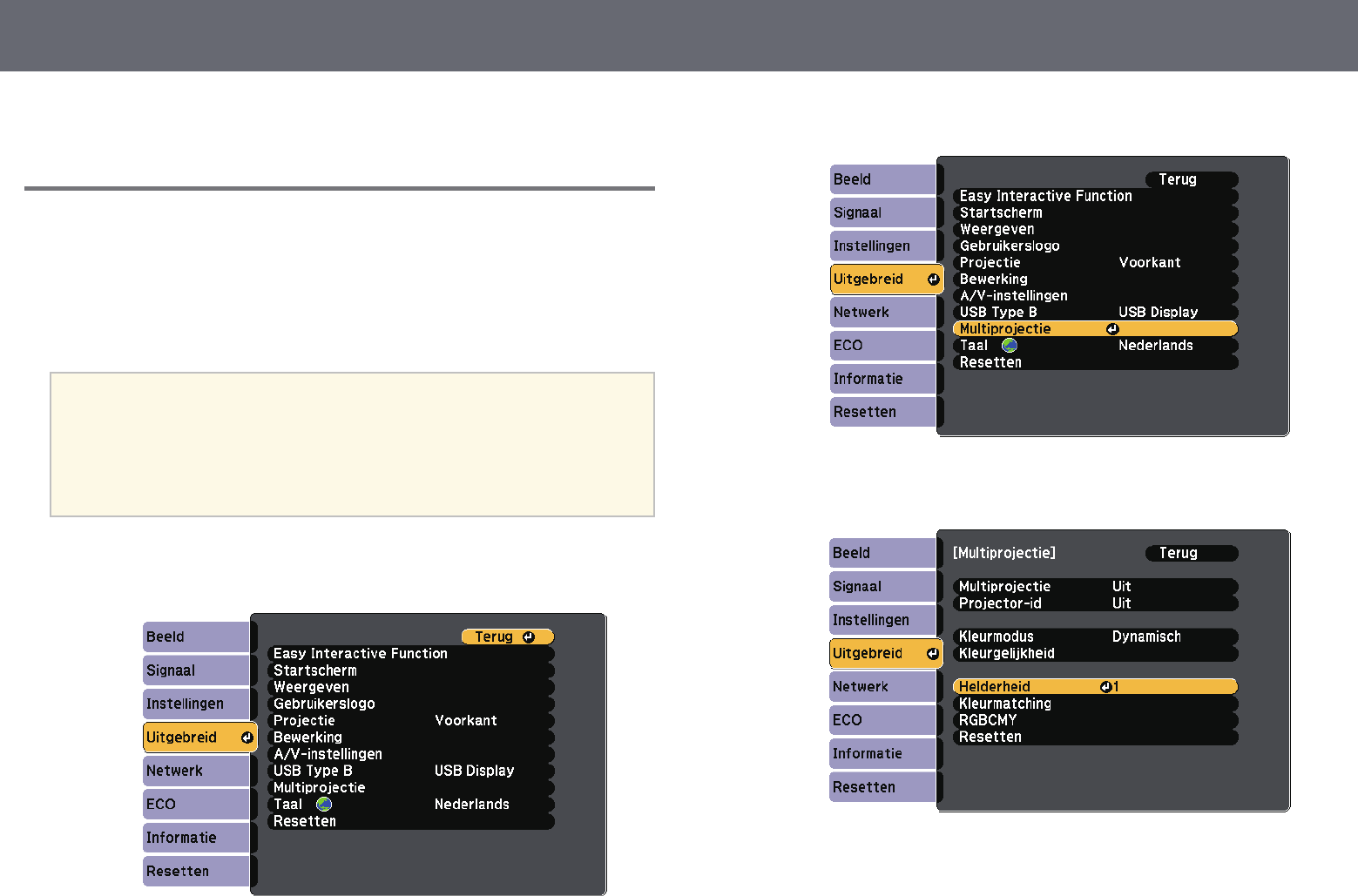
Task: Click the enter icon on the Uitgebreid tab in the [Multiprojectie] screen
Action: (x=933, y=653)
